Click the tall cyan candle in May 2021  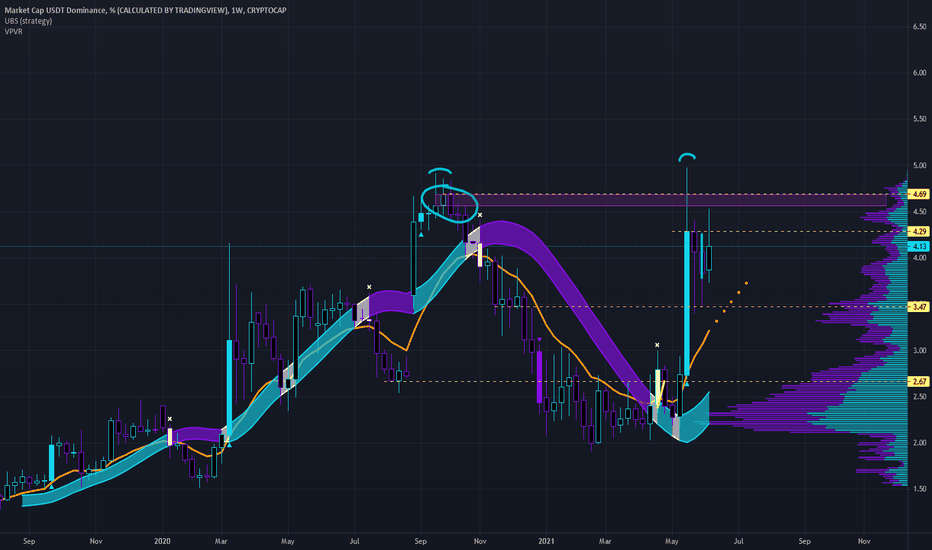click(687, 303)
